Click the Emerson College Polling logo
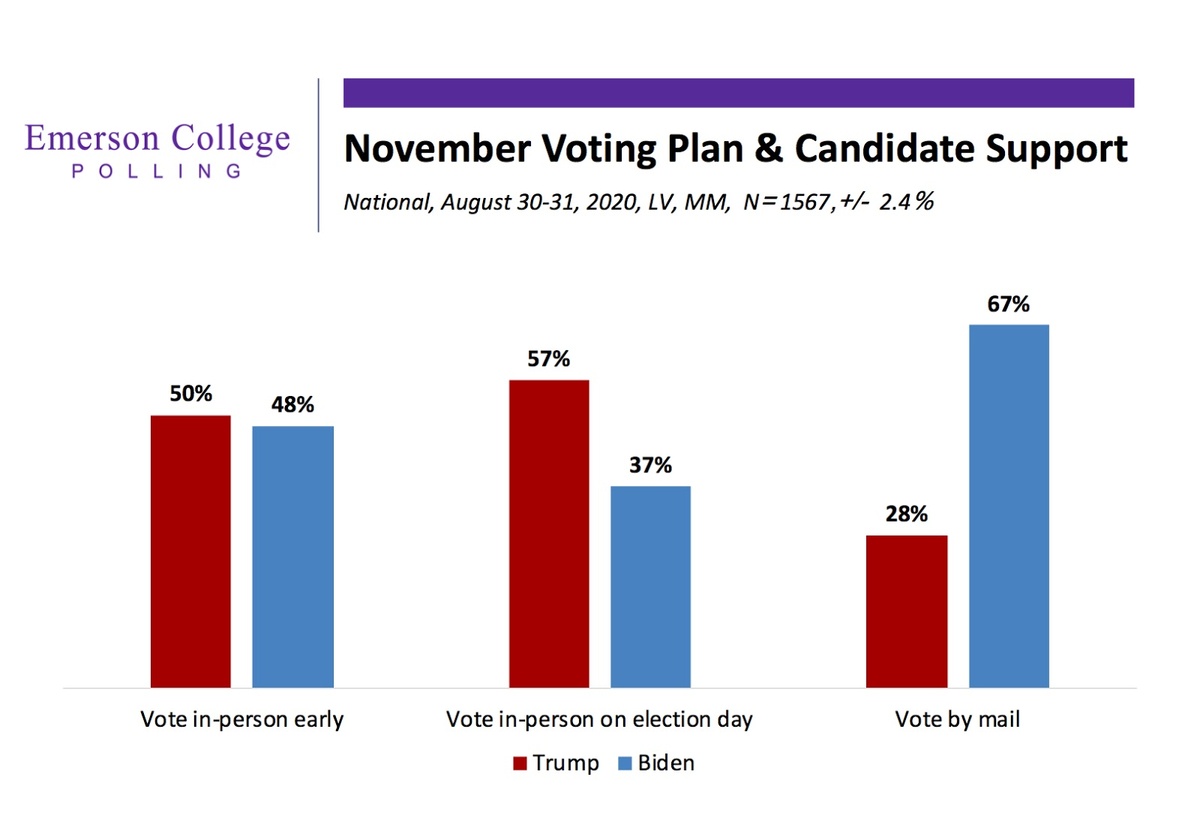The height and width of the screenshot is (831, 1200). [158, 150]
